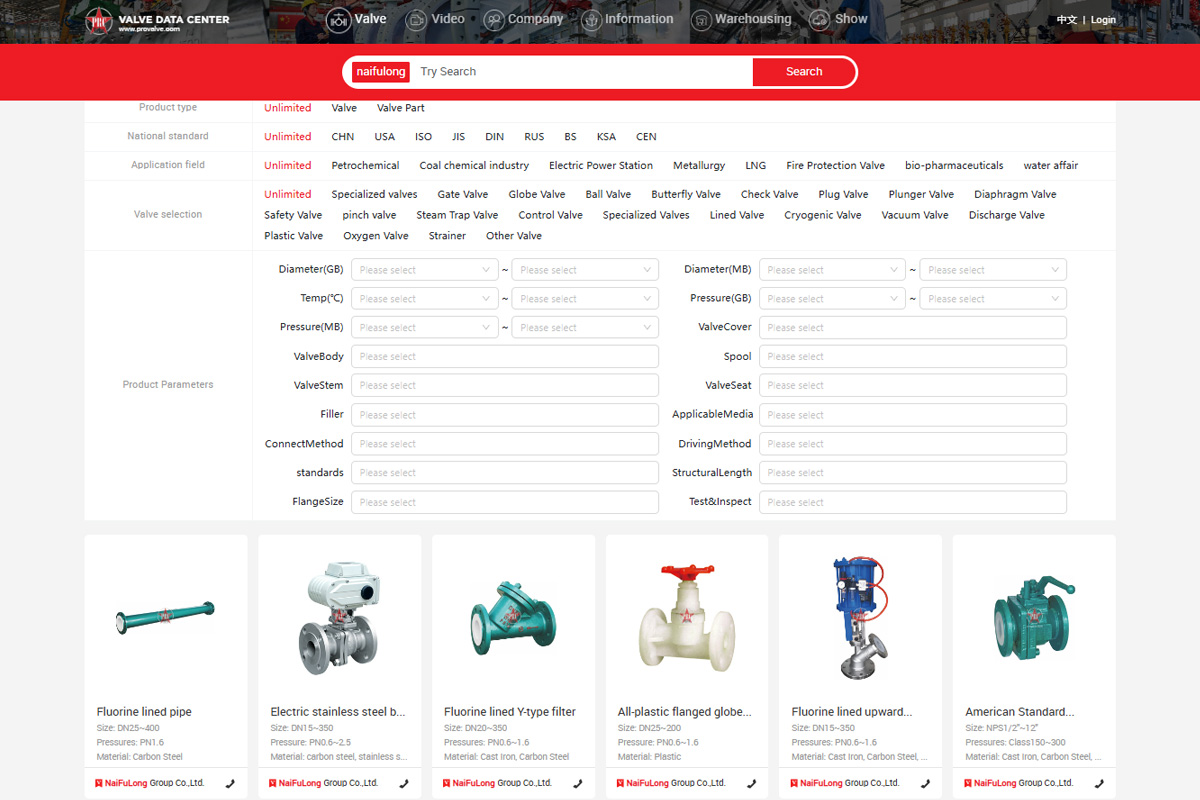Choose Butterfly Valve in valve selection
Viewport: 1200px width, 800px height.
685,195
